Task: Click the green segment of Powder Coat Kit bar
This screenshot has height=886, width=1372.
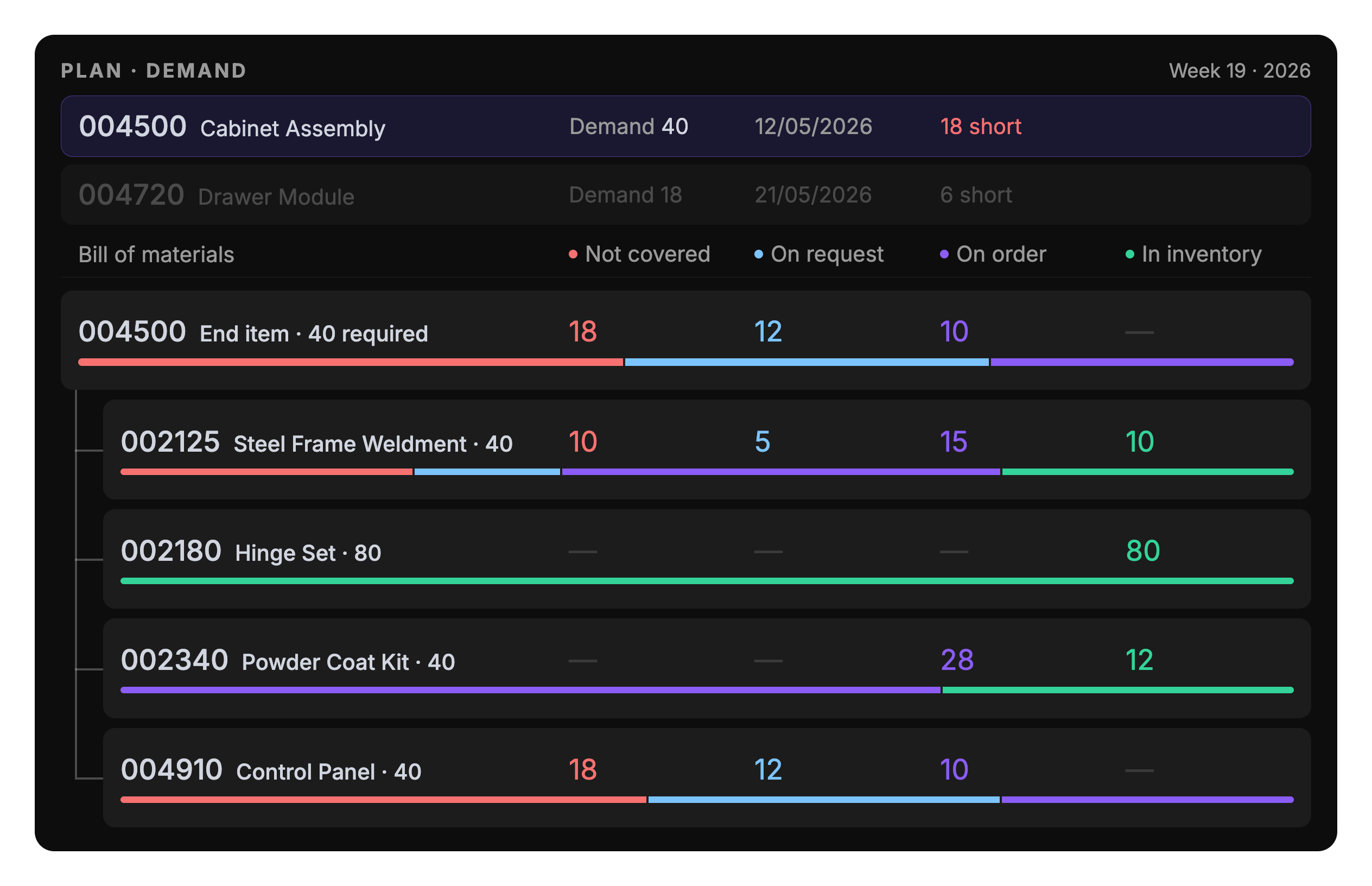Action: coord(1118,690)
